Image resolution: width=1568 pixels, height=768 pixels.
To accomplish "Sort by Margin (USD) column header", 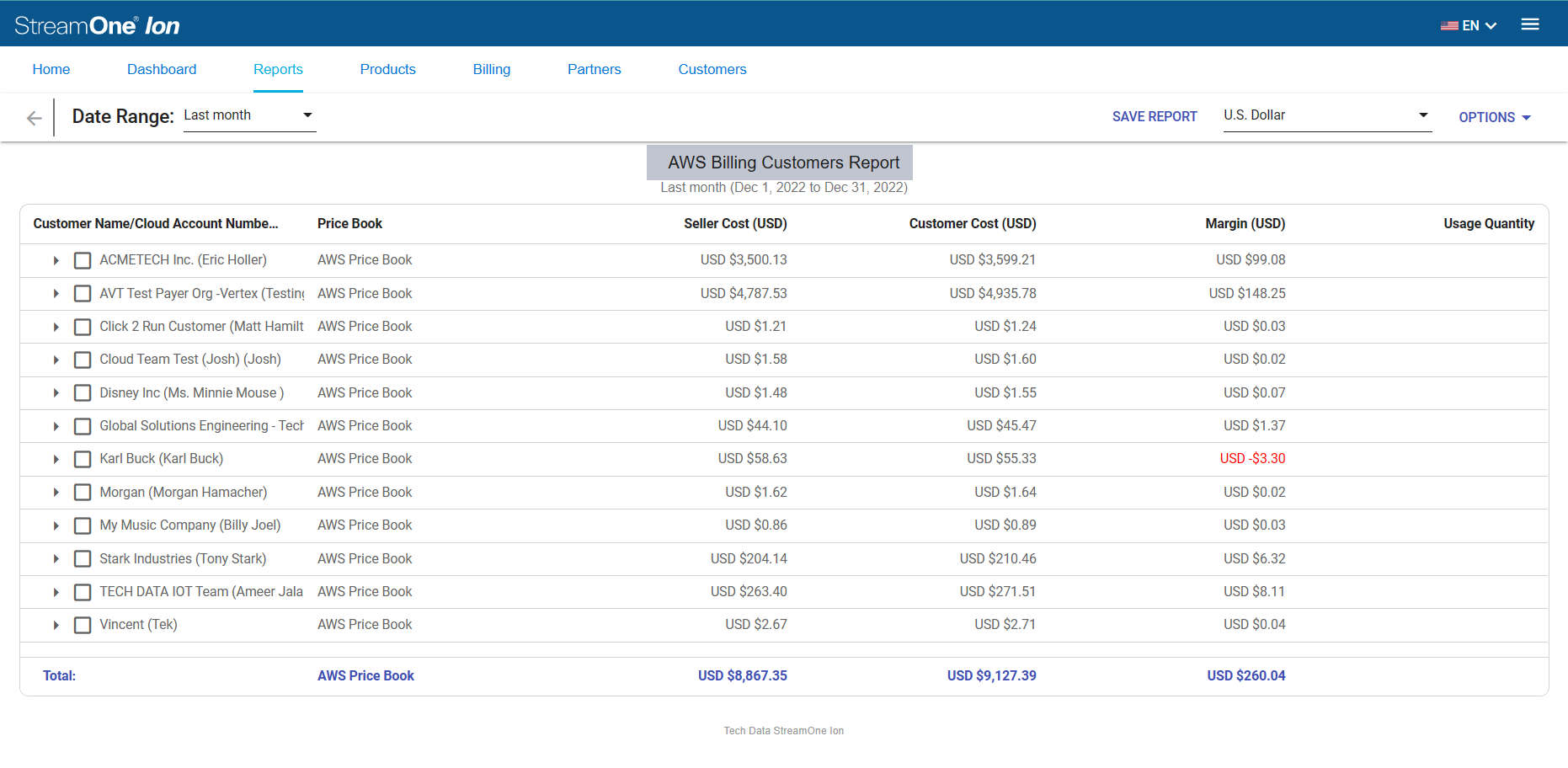I will tap(1245, 224).
